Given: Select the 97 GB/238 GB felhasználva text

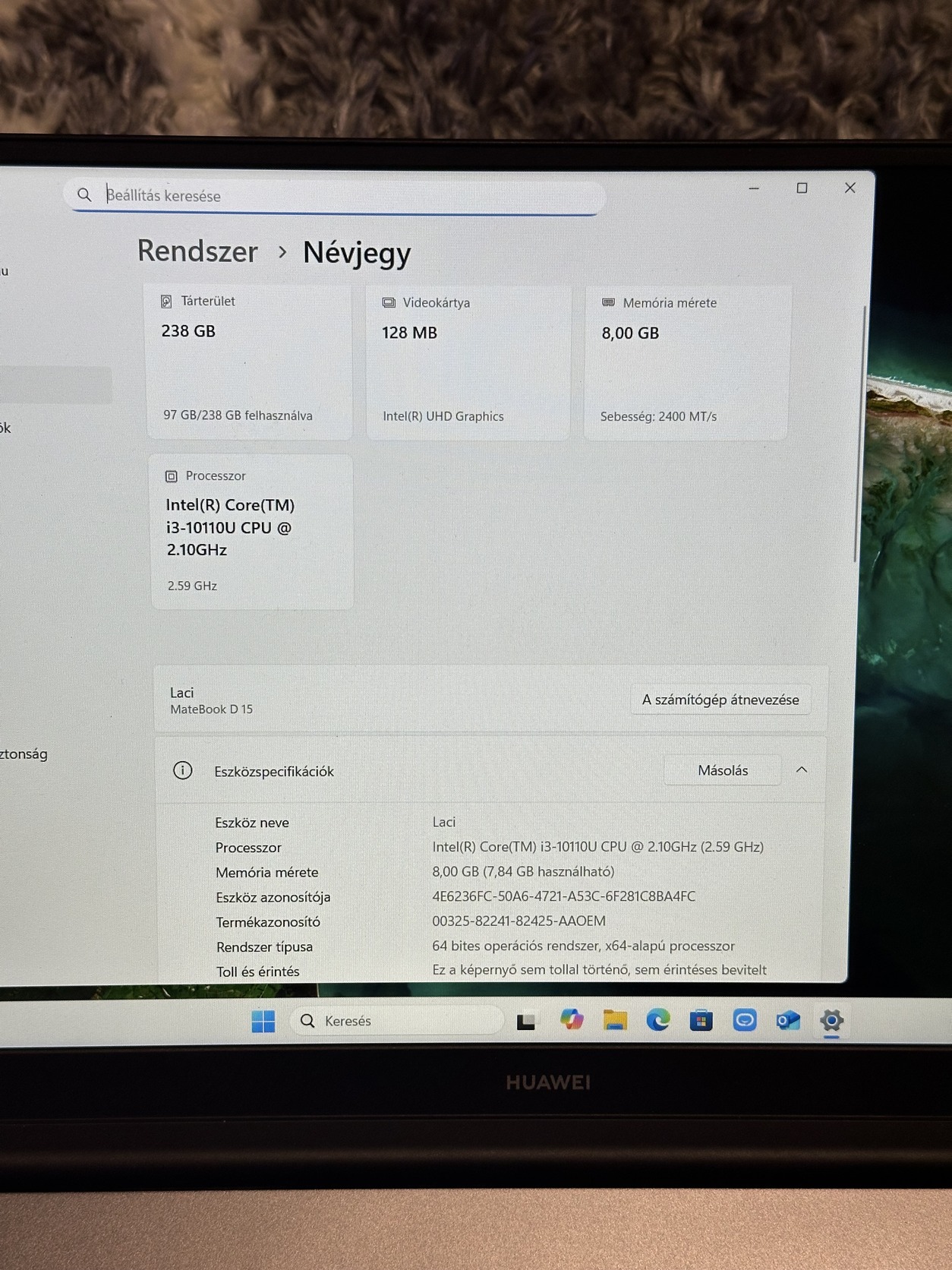Looking at the screenshot, I should click(238, 415).
